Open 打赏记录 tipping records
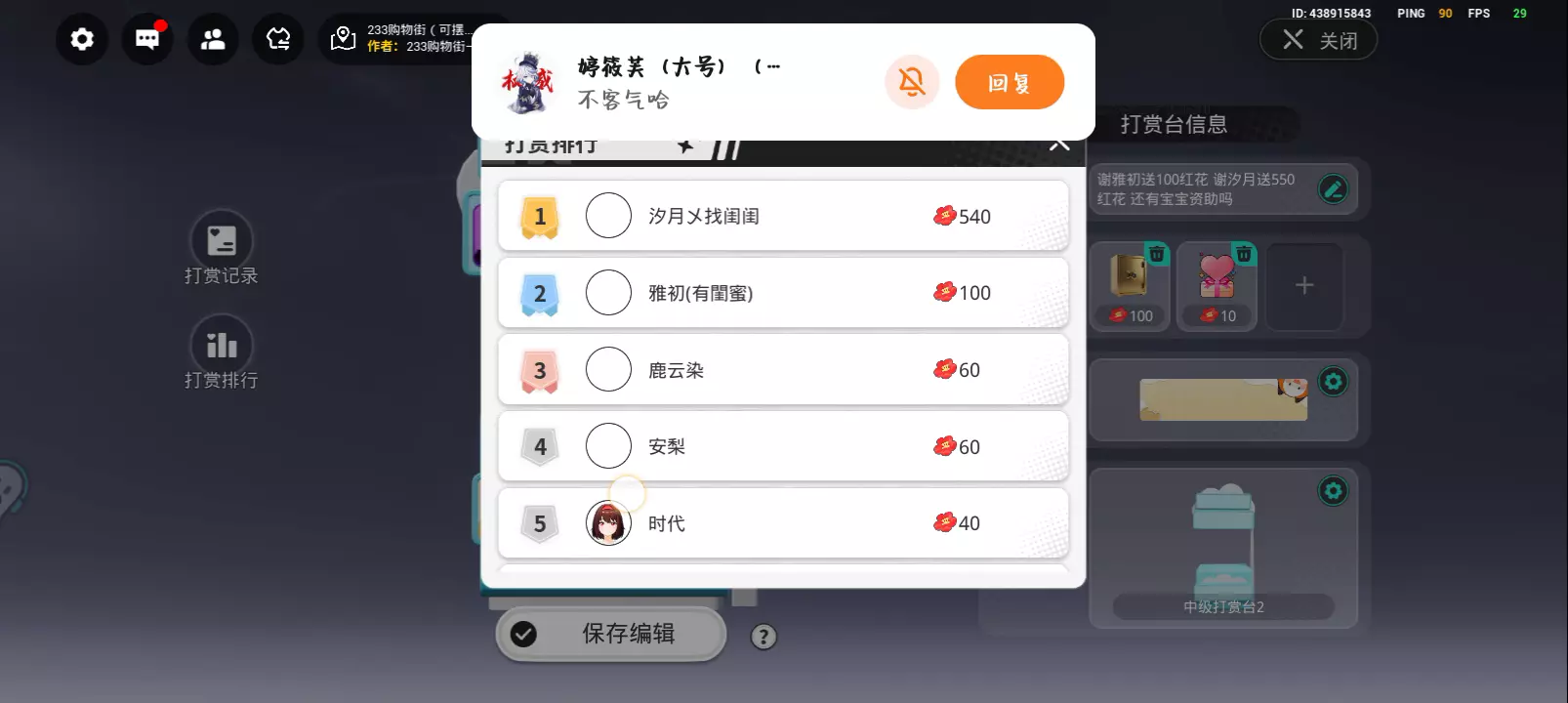 222,248
